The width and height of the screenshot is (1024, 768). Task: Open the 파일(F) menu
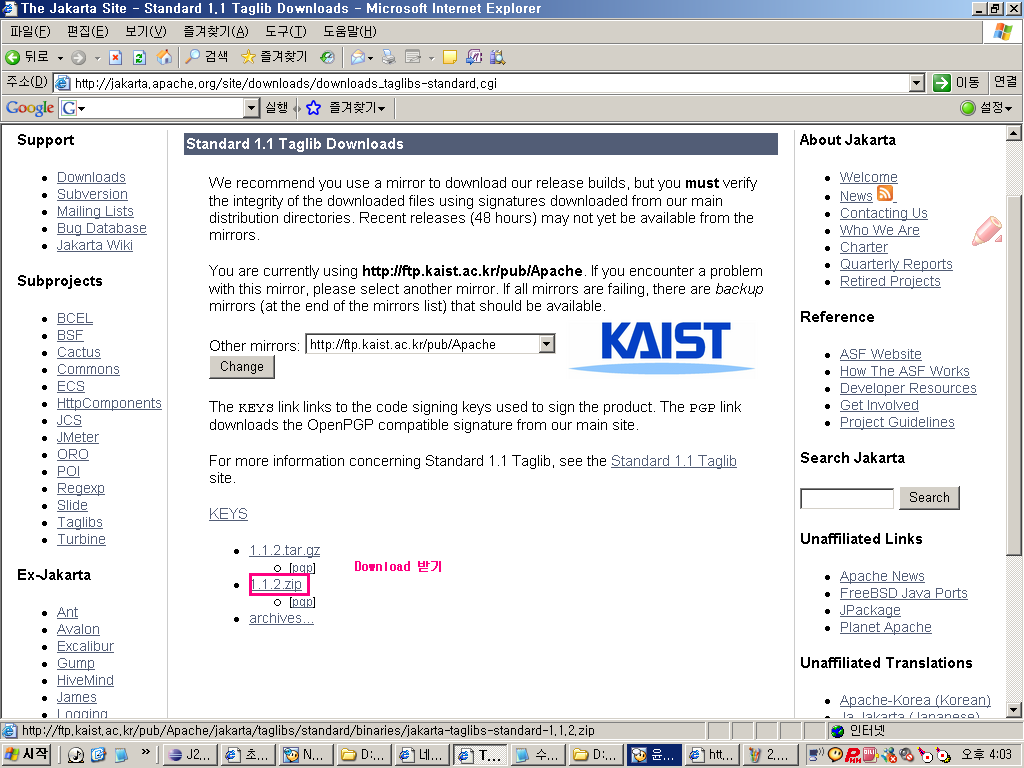pyautogui.click(x=30, y=32)
